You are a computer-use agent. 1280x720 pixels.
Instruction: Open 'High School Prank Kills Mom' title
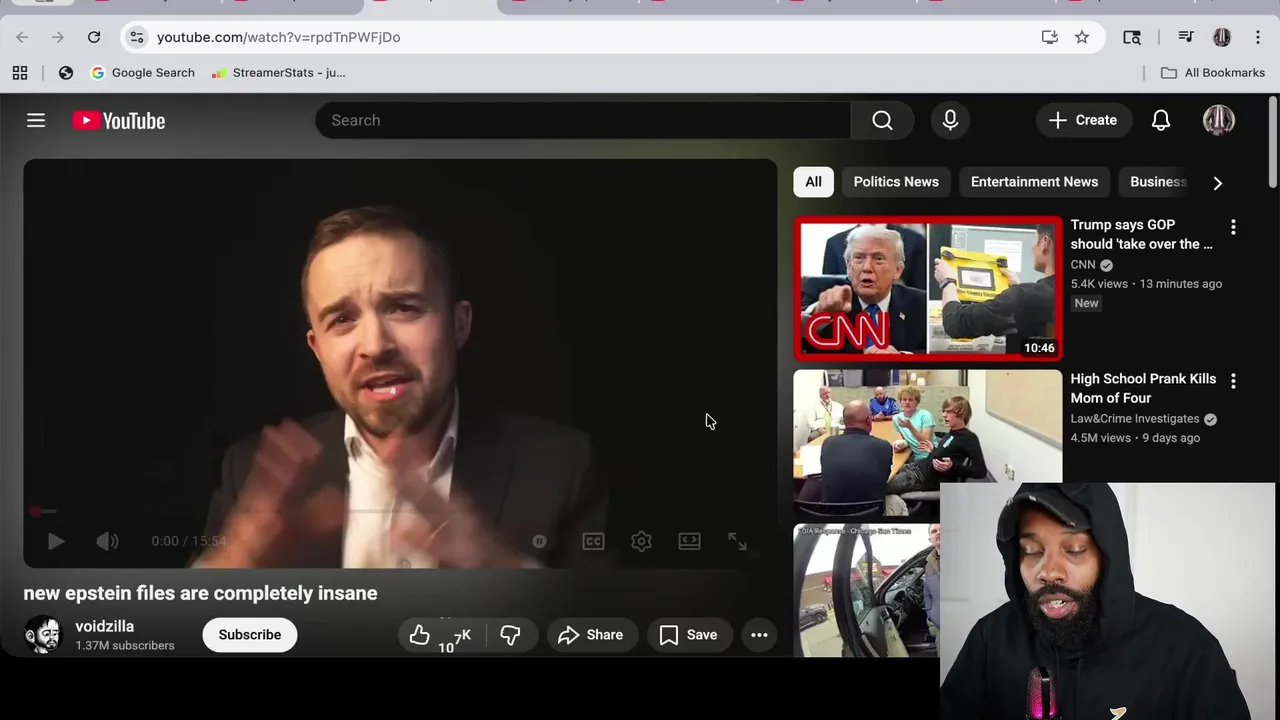click(x=1143, y=388)
